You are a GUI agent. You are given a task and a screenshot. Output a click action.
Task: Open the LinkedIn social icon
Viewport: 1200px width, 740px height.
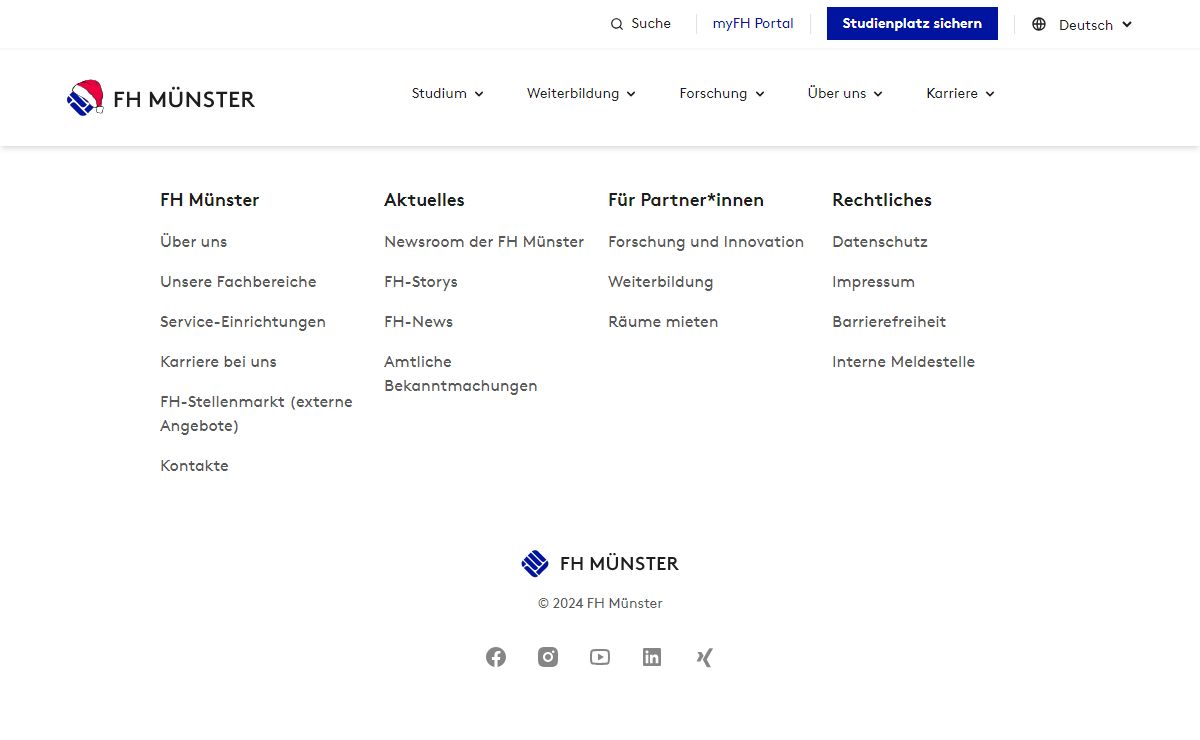pyautogui.click(x=652, y=657)
